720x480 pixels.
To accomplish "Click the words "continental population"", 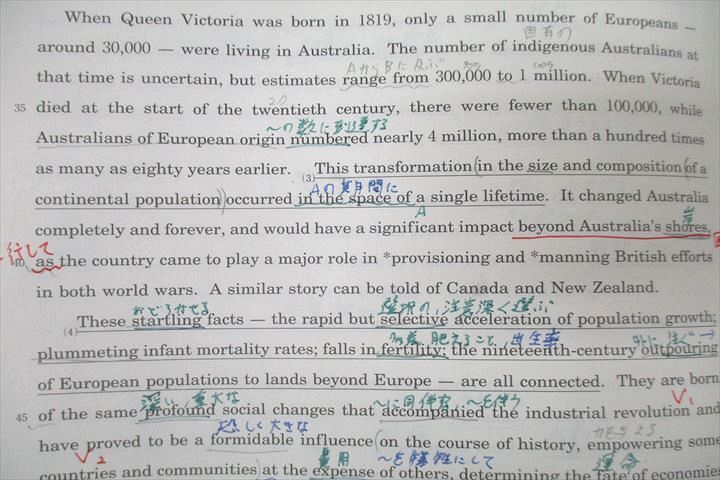I will (128, 200).
